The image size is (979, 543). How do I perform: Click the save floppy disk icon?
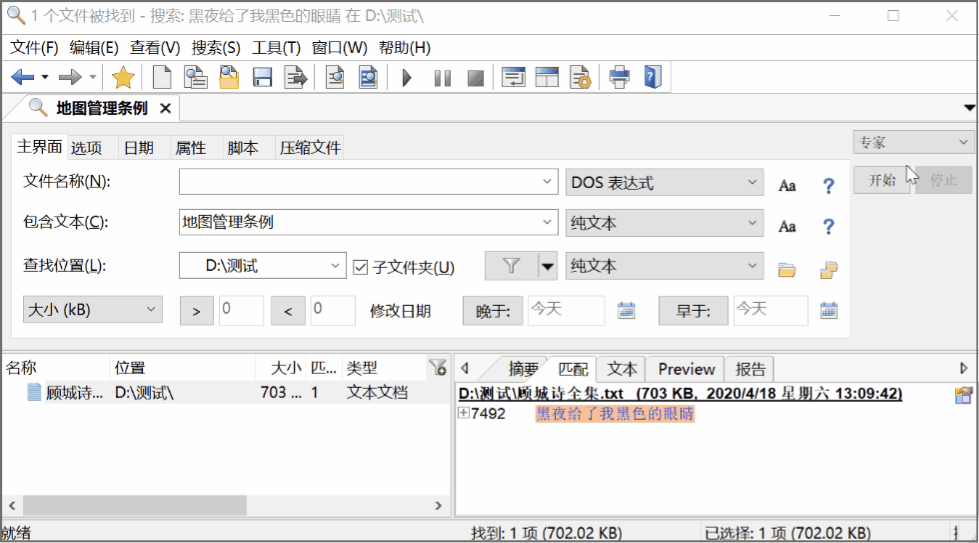262,77
